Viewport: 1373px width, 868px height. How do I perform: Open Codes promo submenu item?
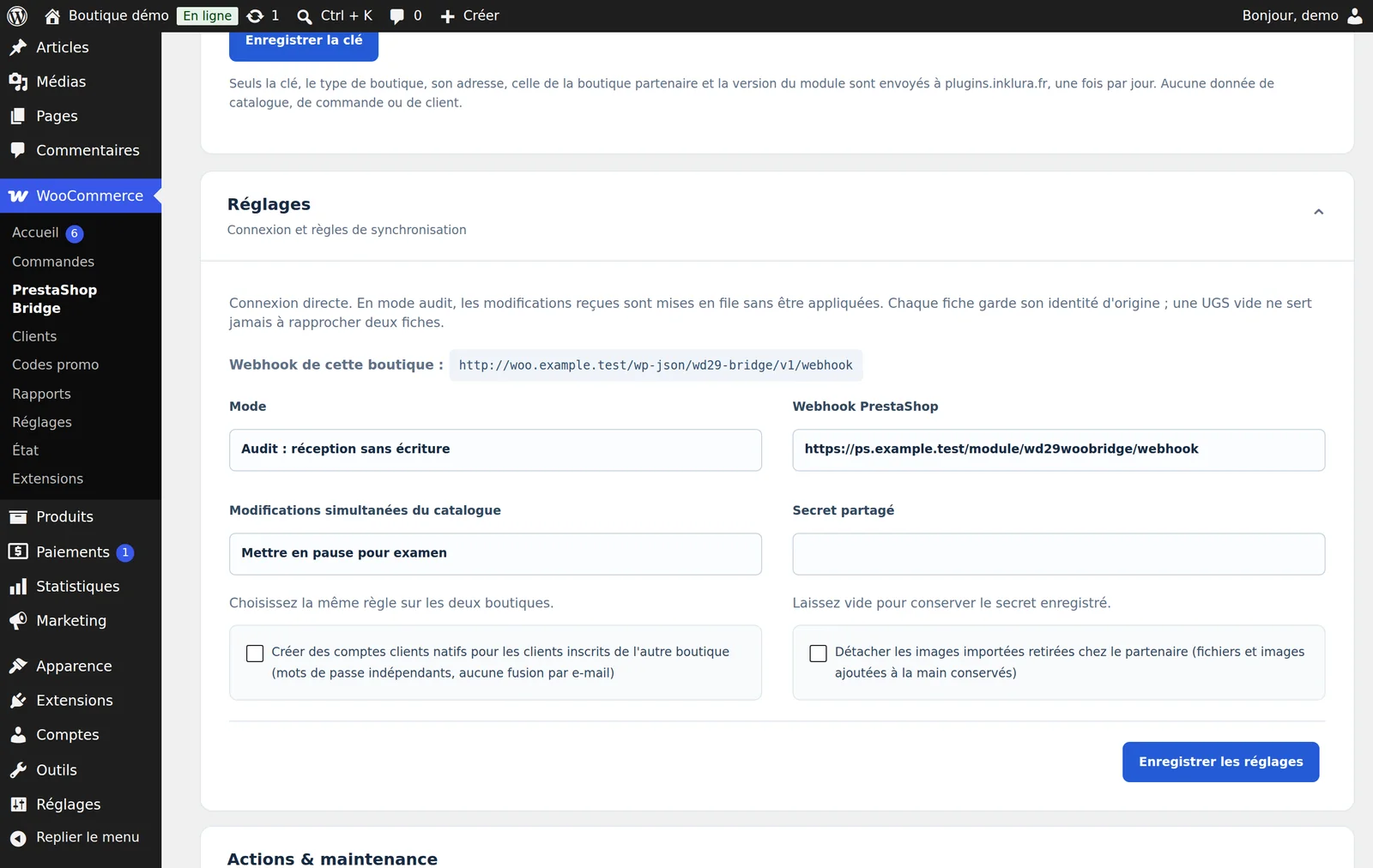[55, 365]
